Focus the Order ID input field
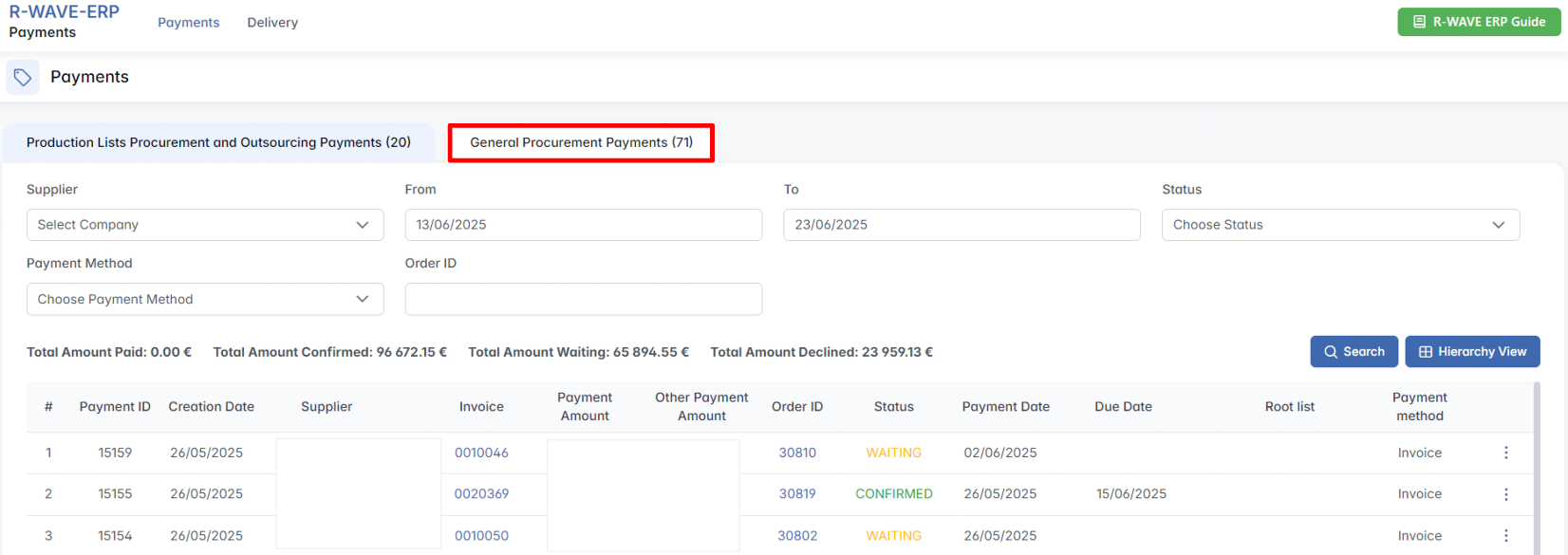1568x555 pixels. click(x=583, y=299)
